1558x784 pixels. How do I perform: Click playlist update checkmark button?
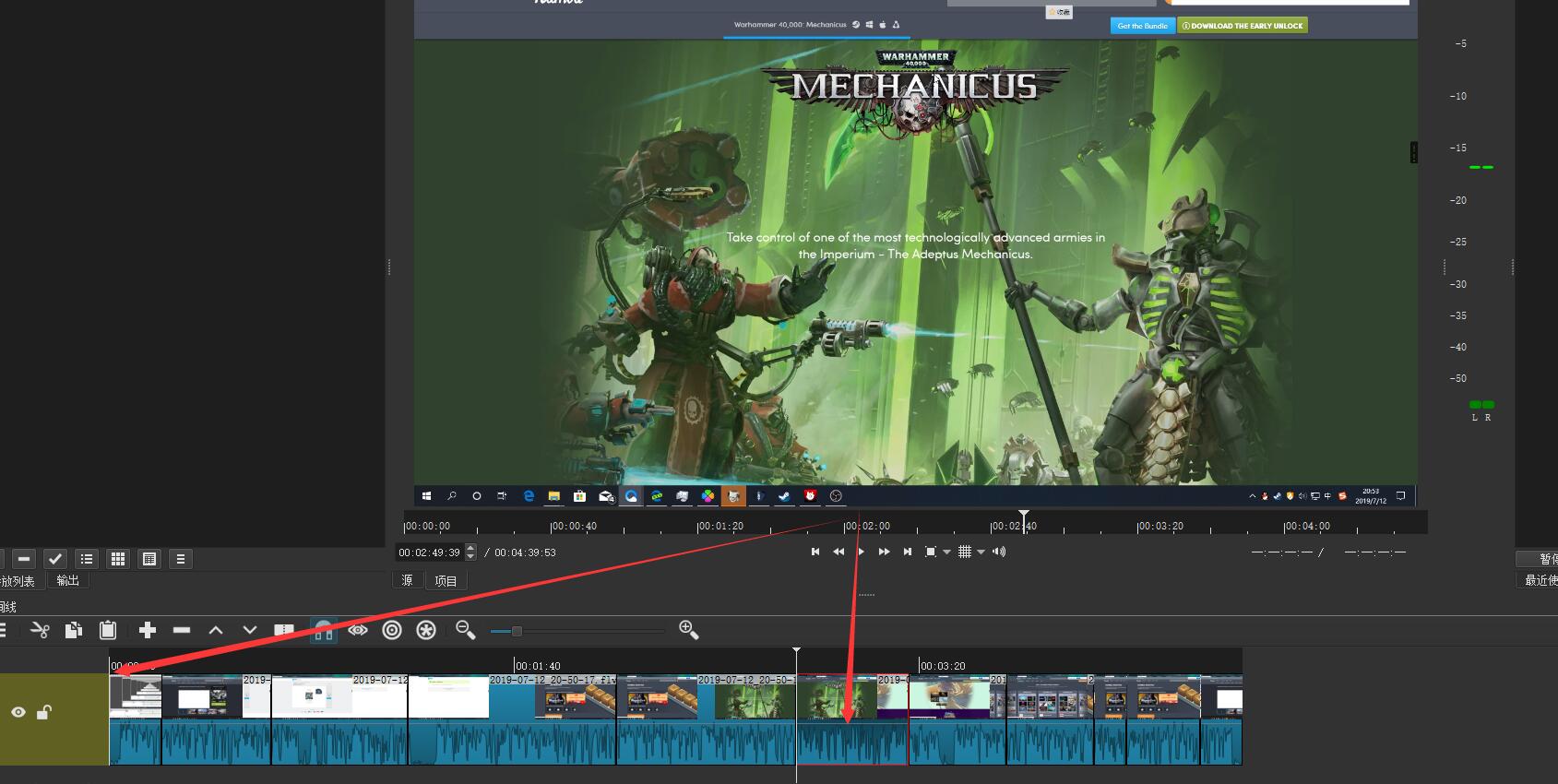tap(55, 559)
